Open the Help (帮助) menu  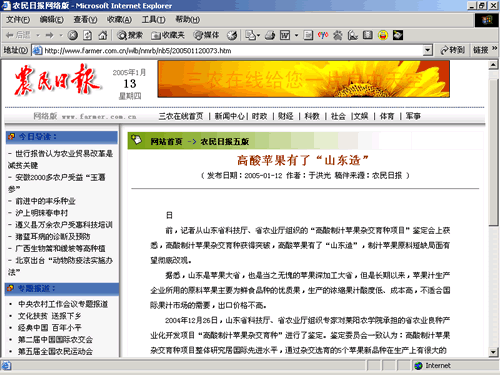click(188, 20)
